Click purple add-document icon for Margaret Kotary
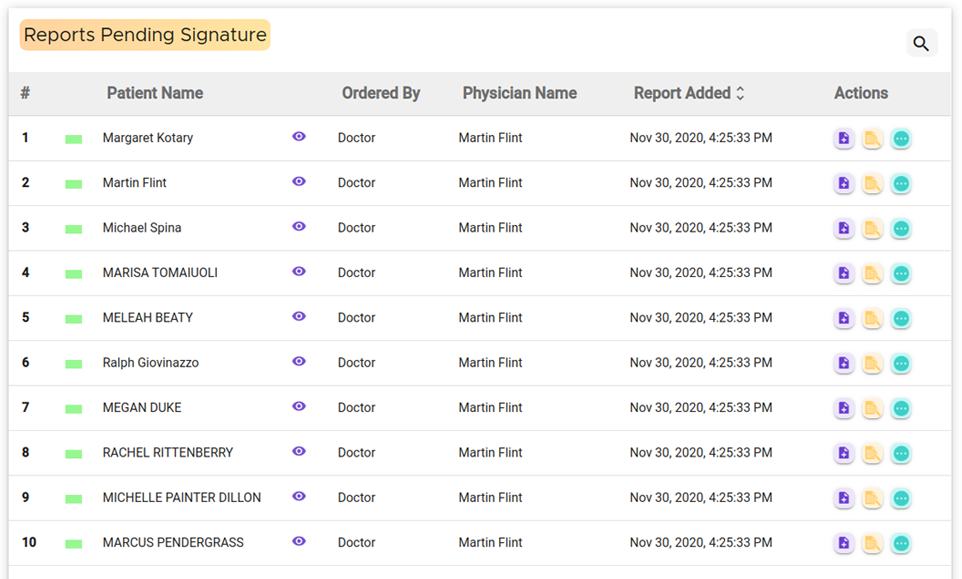Viewport: 962px width, 579px height. coord(844,139)
